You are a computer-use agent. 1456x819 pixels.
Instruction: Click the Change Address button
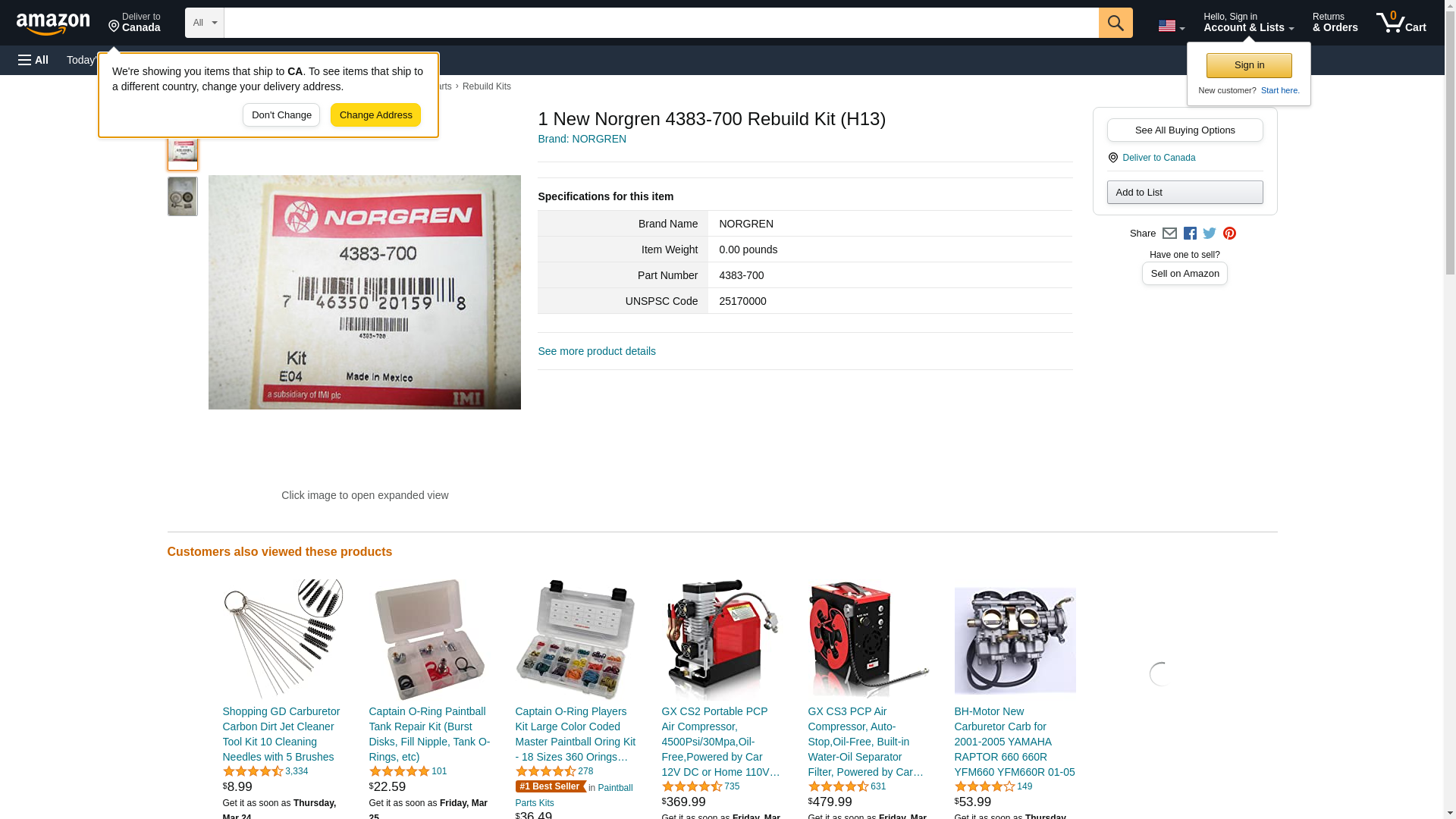point(375,115)
